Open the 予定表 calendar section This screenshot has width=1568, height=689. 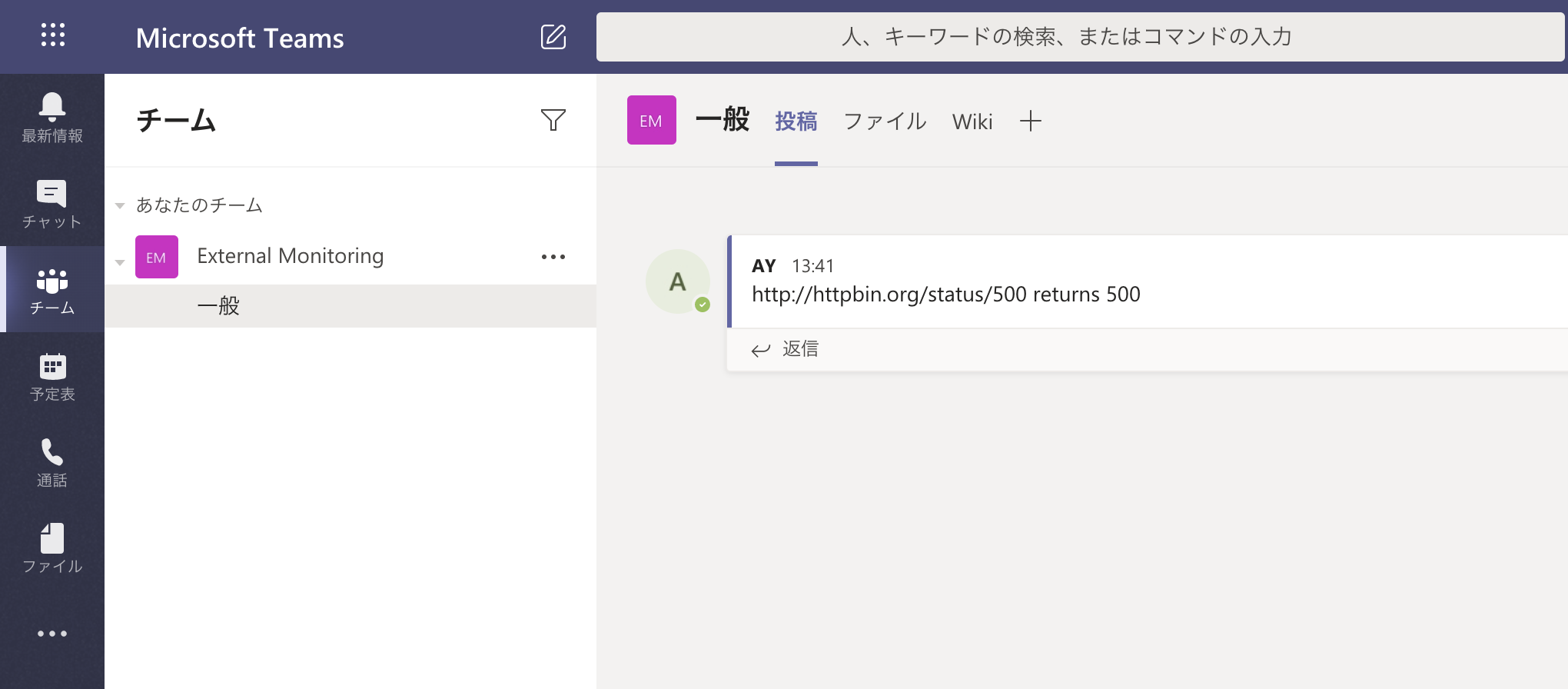[52, 377]
